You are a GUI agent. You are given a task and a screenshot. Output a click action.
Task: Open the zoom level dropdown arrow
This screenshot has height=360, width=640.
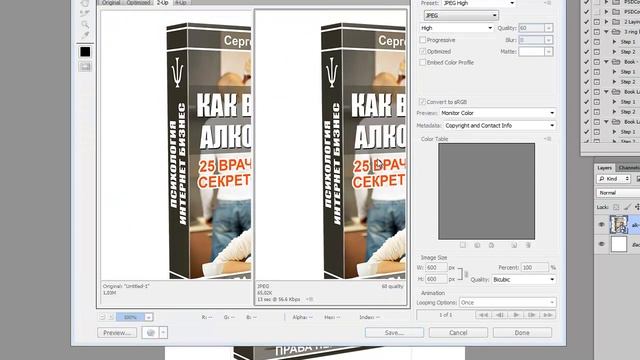149,317
